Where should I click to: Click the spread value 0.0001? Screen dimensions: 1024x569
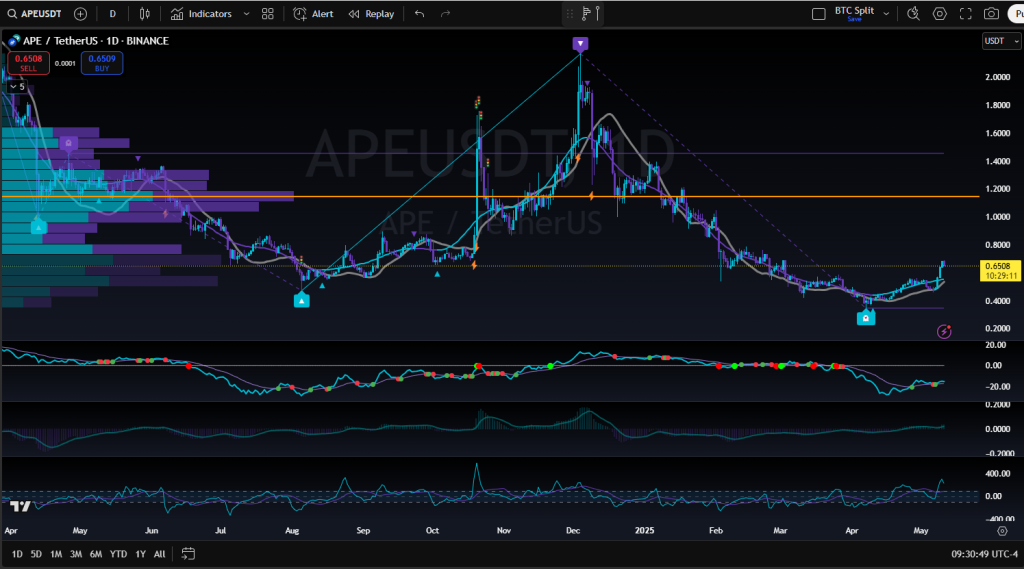coord(65,63)
